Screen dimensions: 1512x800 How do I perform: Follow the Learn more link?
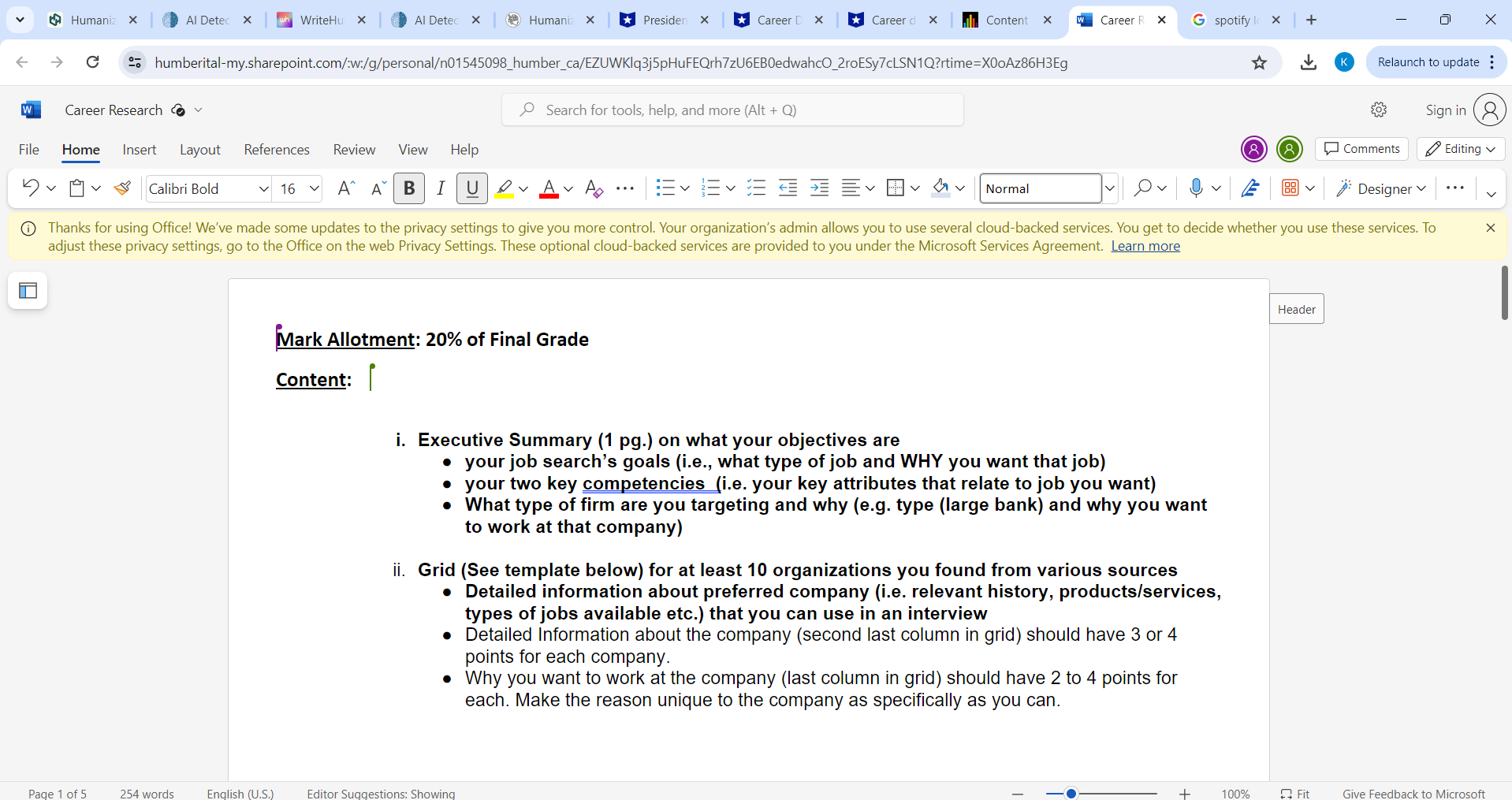tap(1145, 246)
